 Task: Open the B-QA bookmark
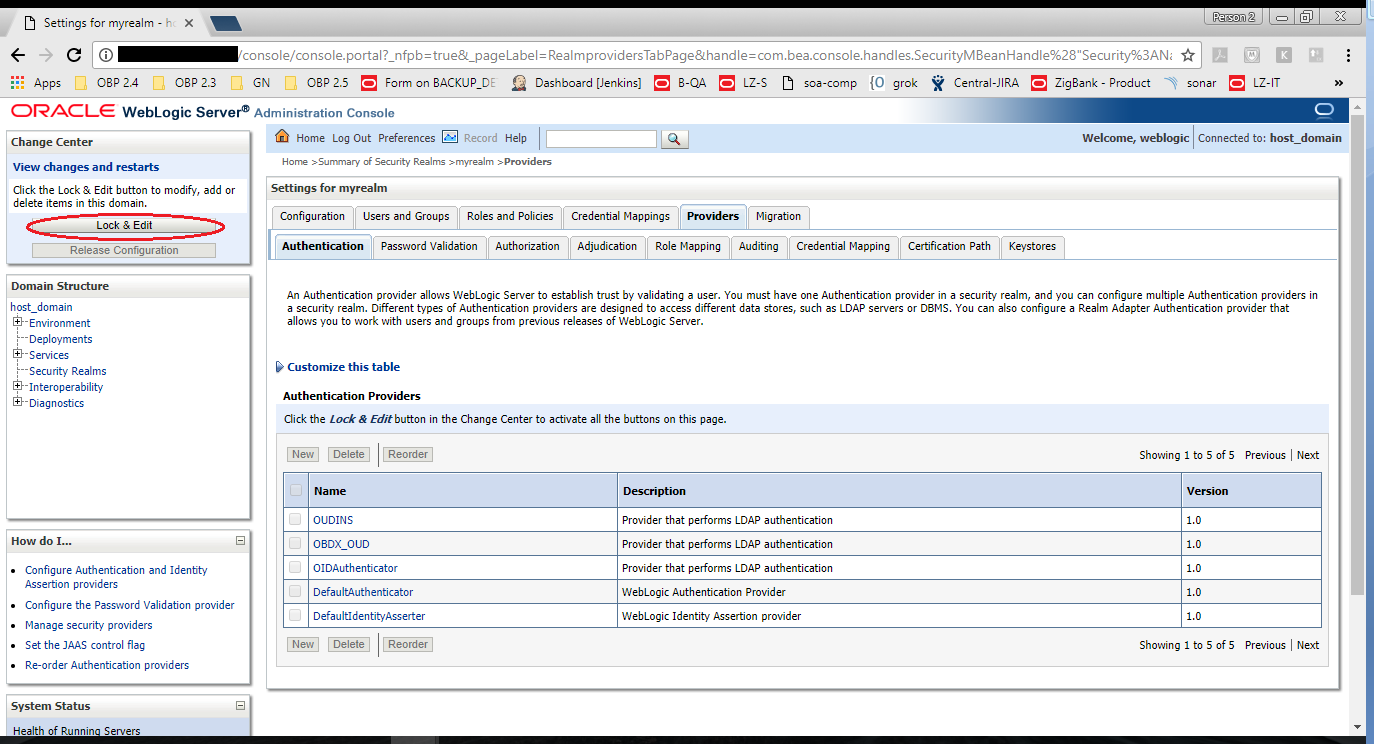[x=679, y=83]
